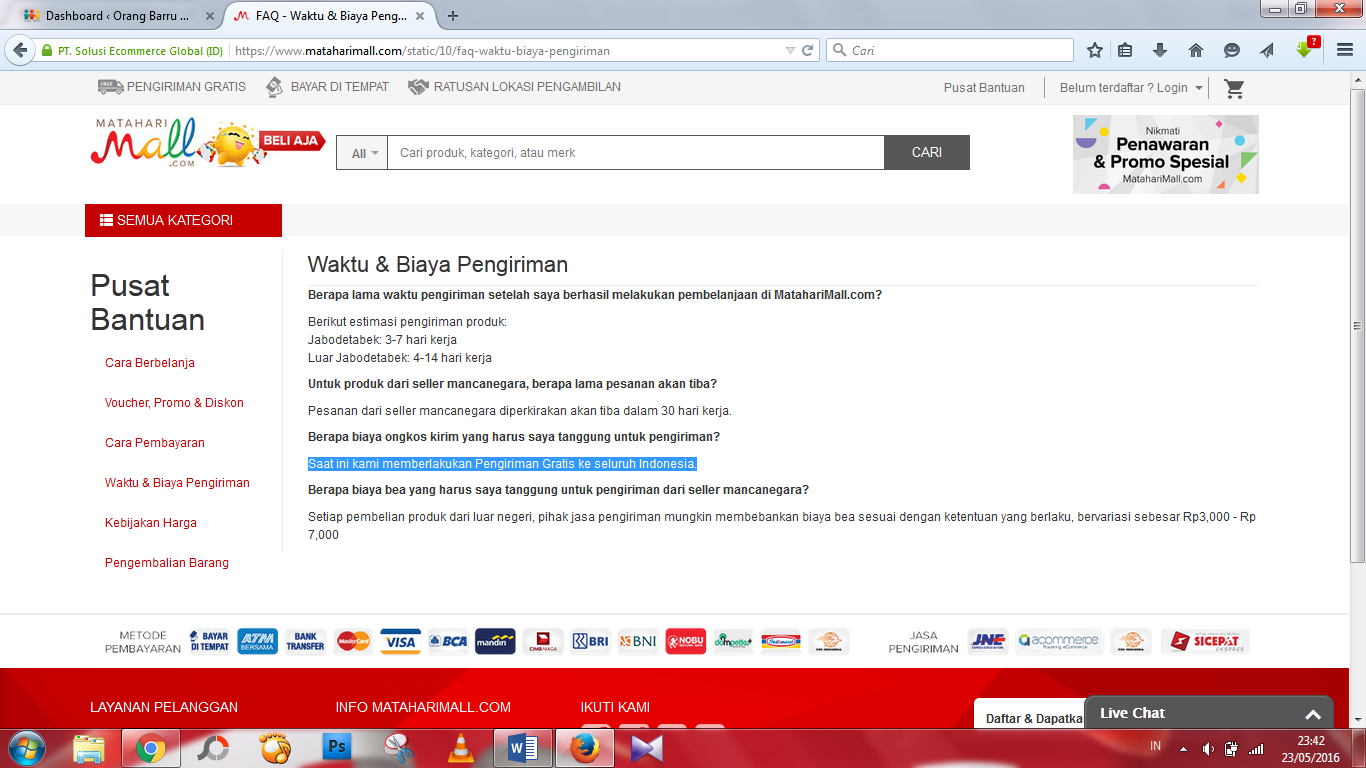
Task: Click the Visa payment logo
Action: (400, 642)
